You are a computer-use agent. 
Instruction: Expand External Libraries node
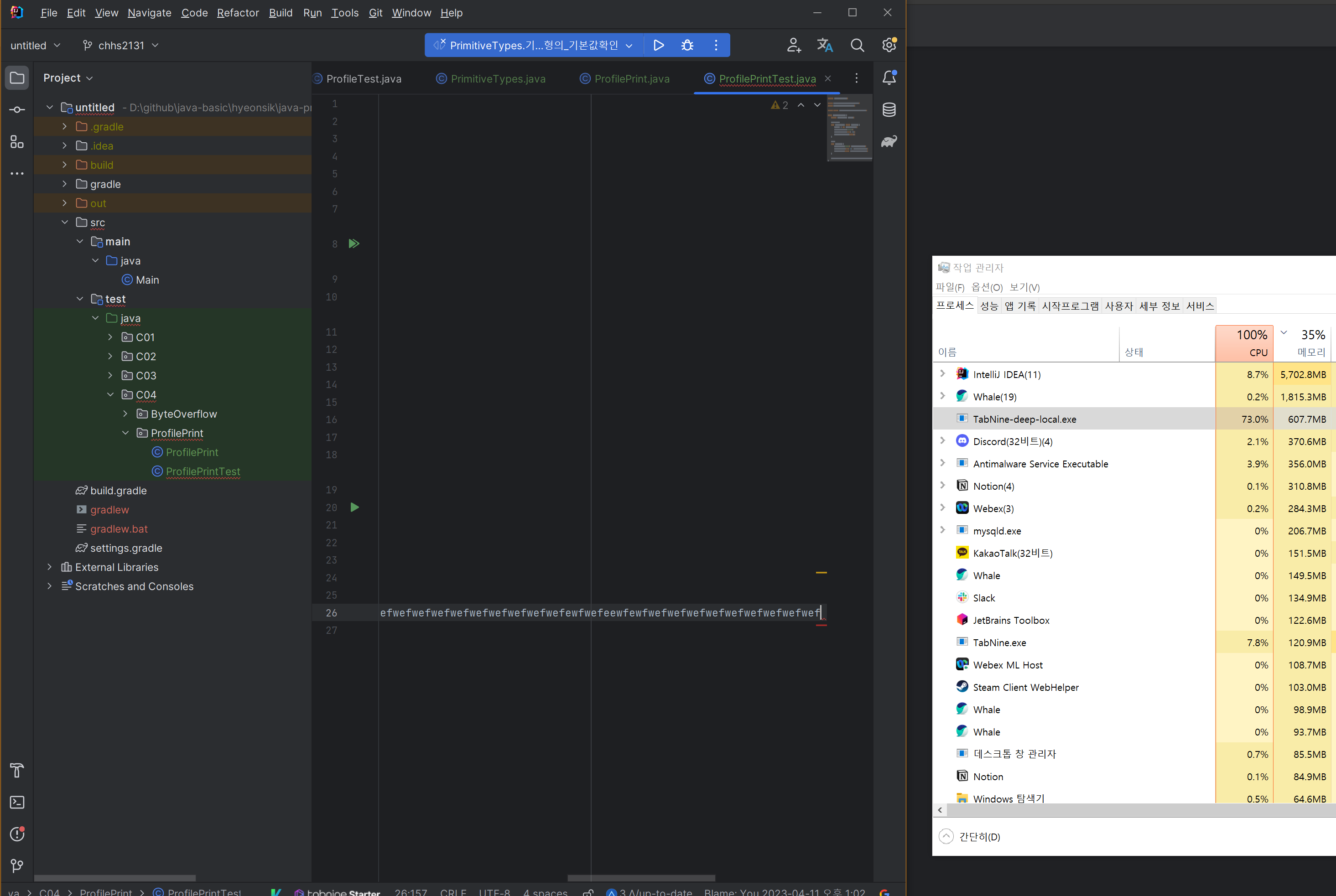(x=50, y=567)
